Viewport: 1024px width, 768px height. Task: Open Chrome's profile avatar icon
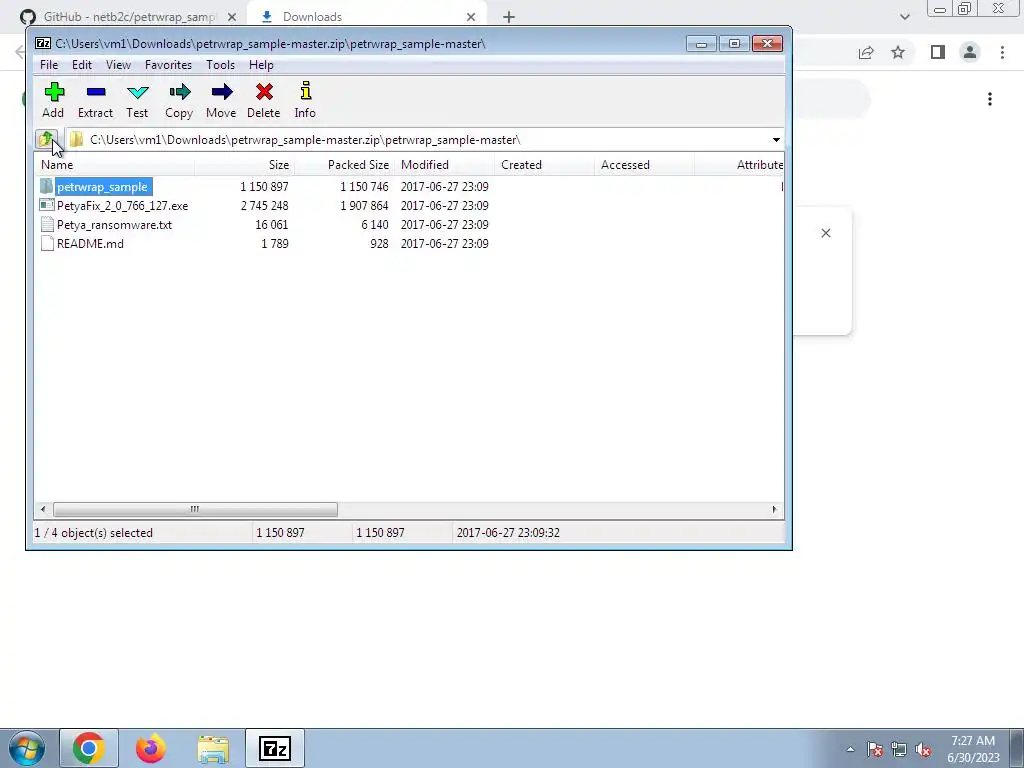tap(970, 52)
